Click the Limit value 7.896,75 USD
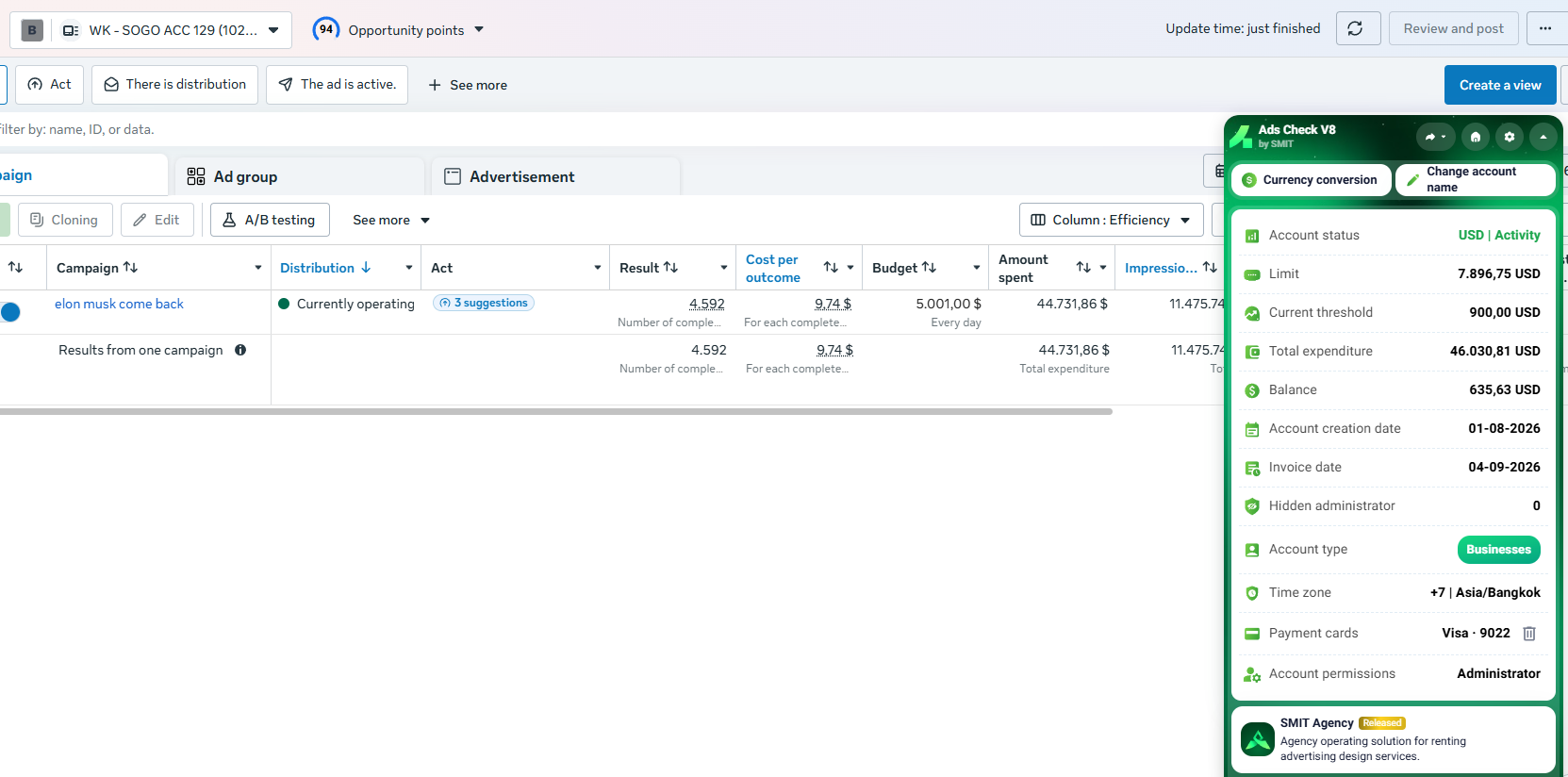1568x777 pixels. [x=1498, y=273]
